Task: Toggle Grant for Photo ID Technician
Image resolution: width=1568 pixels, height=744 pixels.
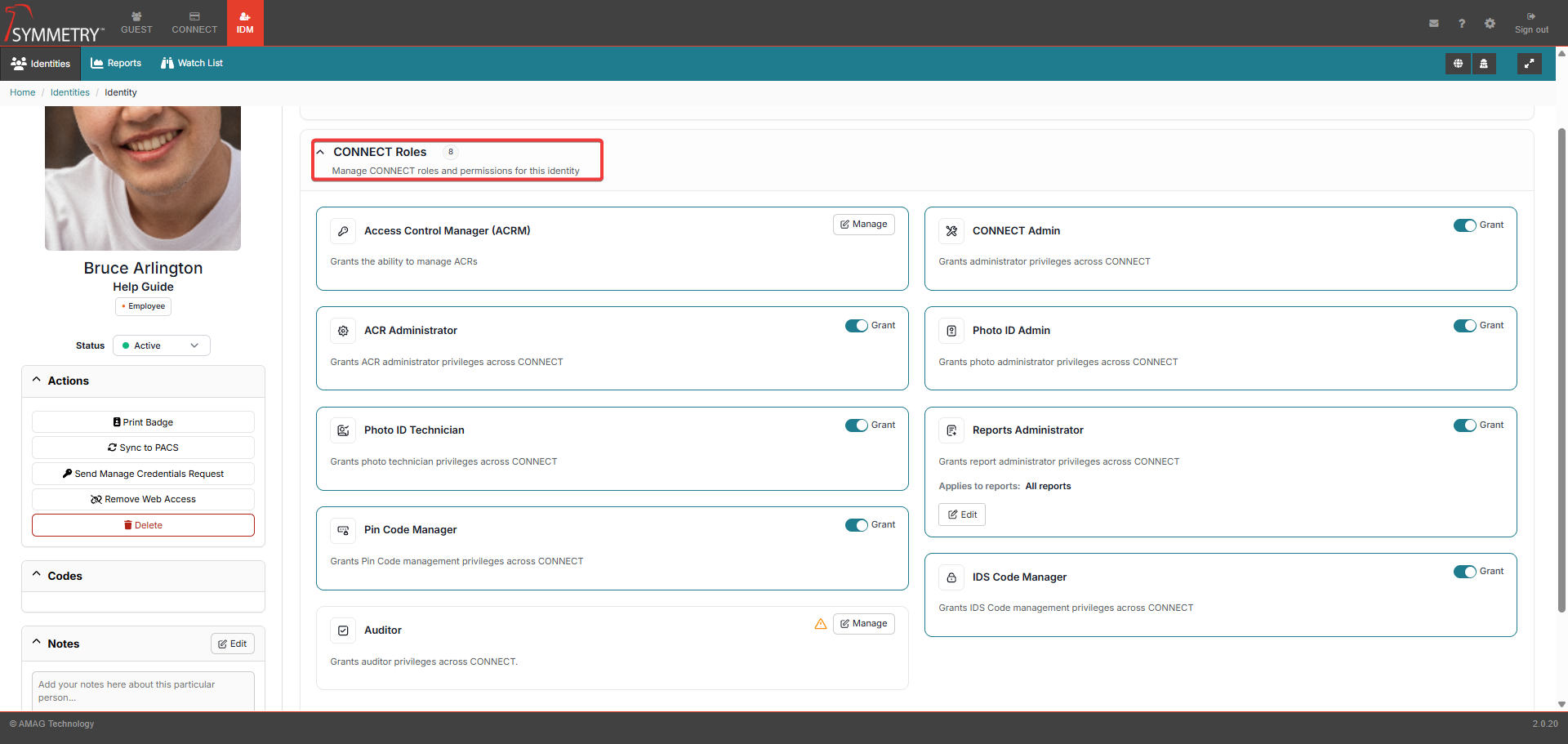Action: [856, 425]
